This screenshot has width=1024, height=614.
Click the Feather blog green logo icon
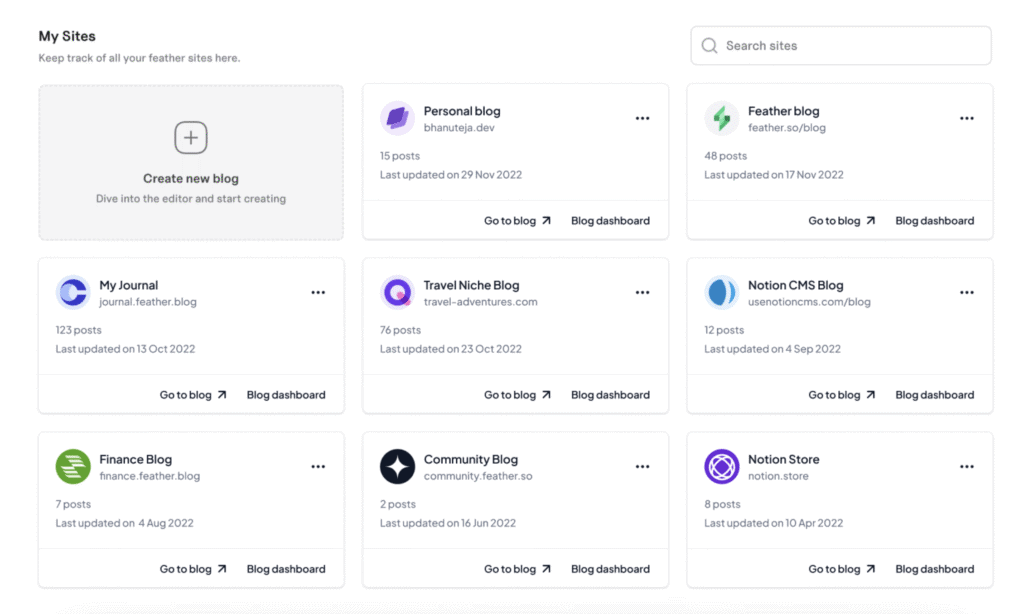tap(721, 119)
